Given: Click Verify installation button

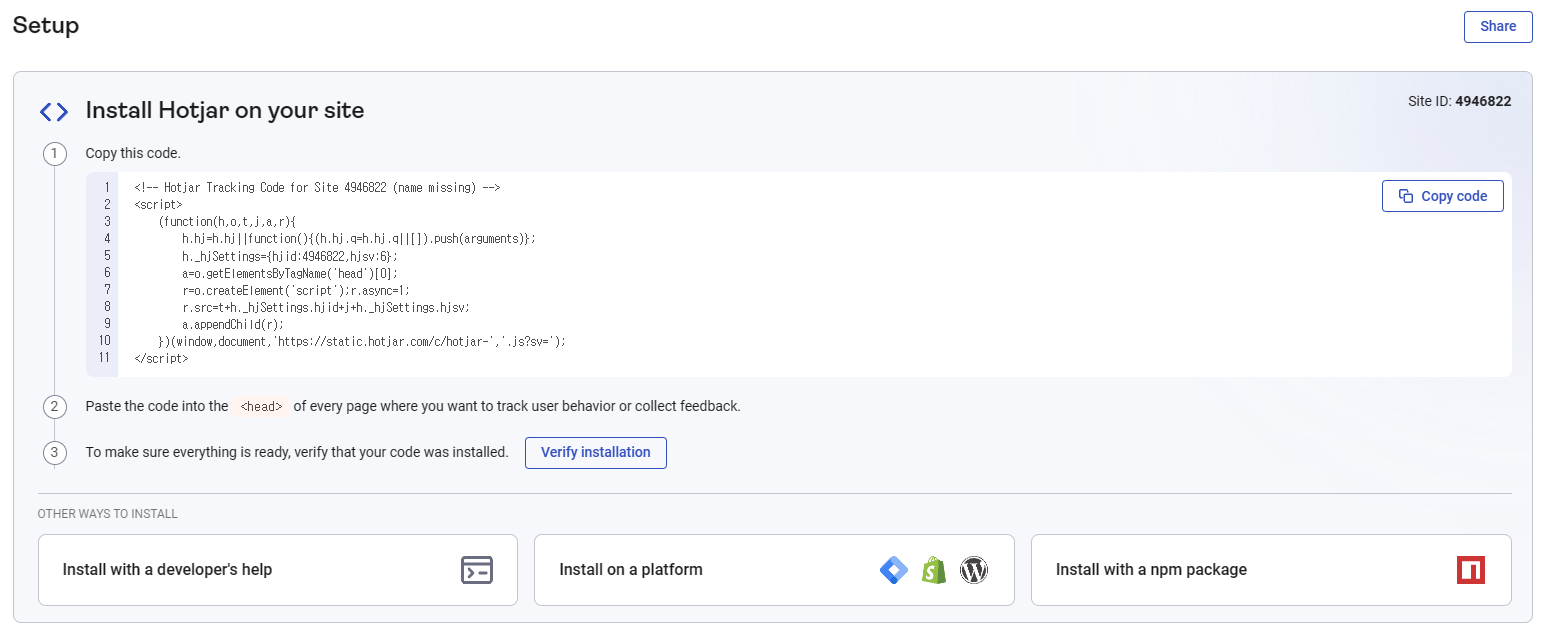Looking at the screenshot, I should pos(595,453).
